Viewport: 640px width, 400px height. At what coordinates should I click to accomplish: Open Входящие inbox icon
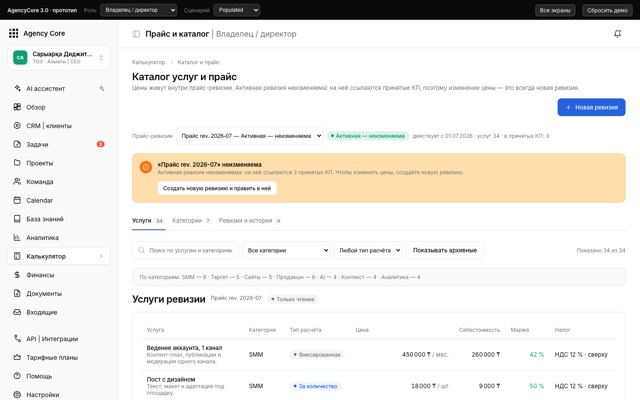point(17,312)
